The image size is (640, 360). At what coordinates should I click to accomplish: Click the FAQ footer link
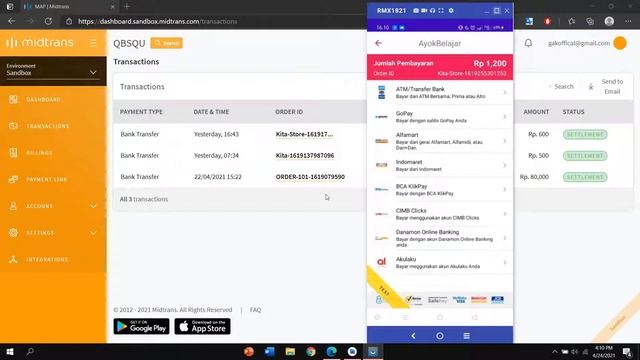[x=256, y=310]
